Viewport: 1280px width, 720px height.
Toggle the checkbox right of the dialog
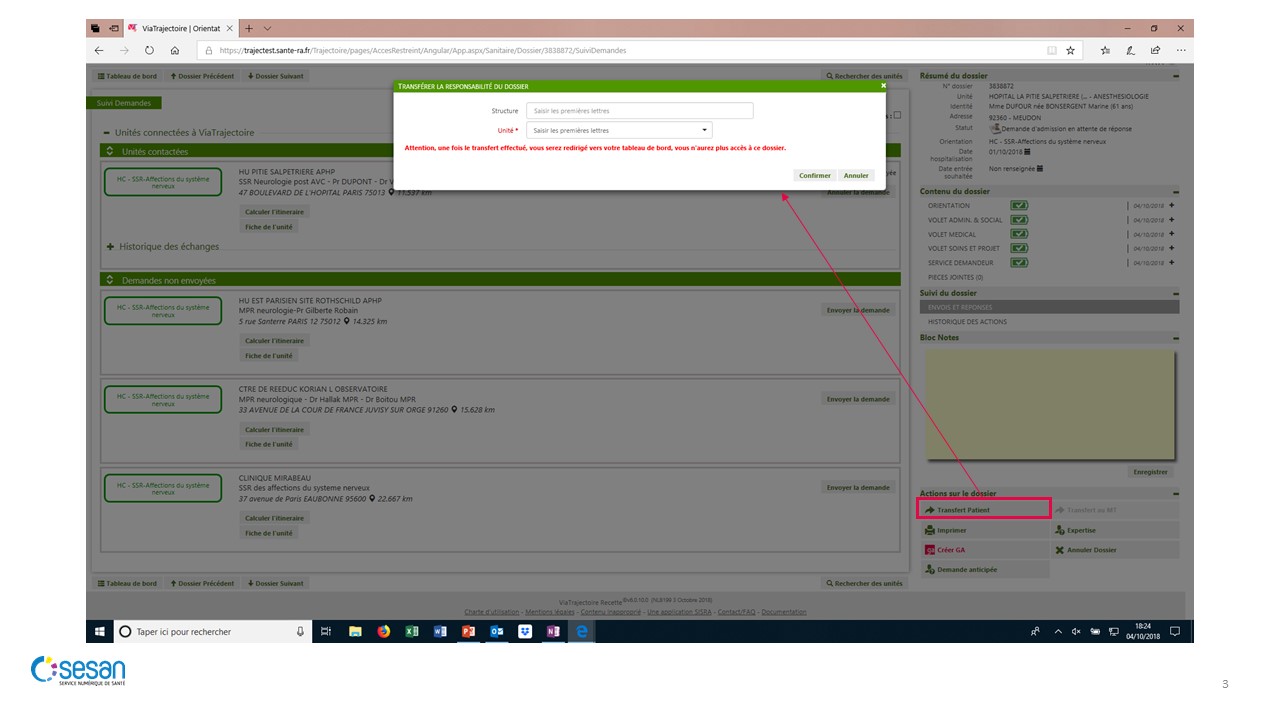tap(897, 115)
